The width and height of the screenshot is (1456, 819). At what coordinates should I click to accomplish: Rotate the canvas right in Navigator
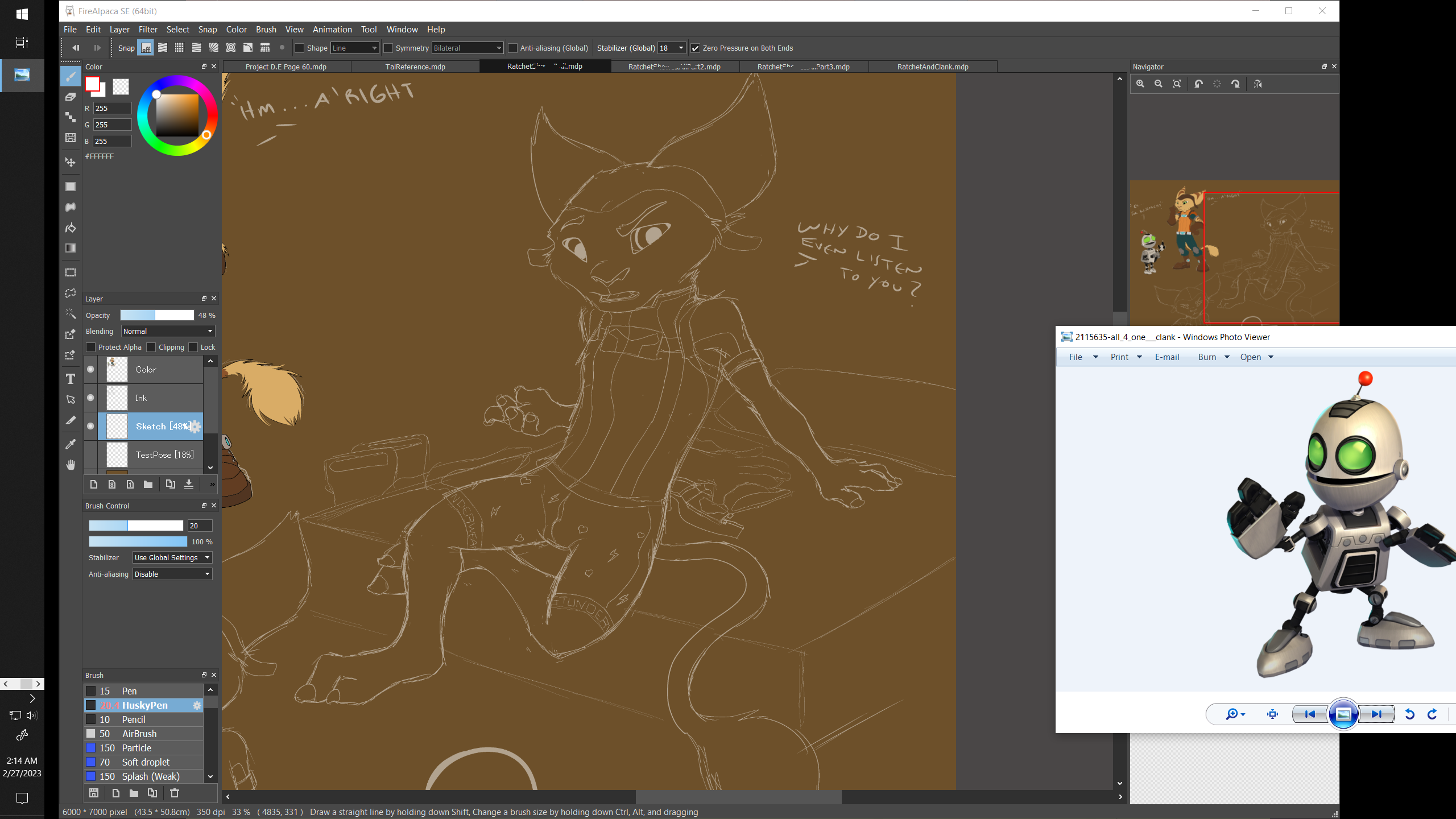(1235, 84)
